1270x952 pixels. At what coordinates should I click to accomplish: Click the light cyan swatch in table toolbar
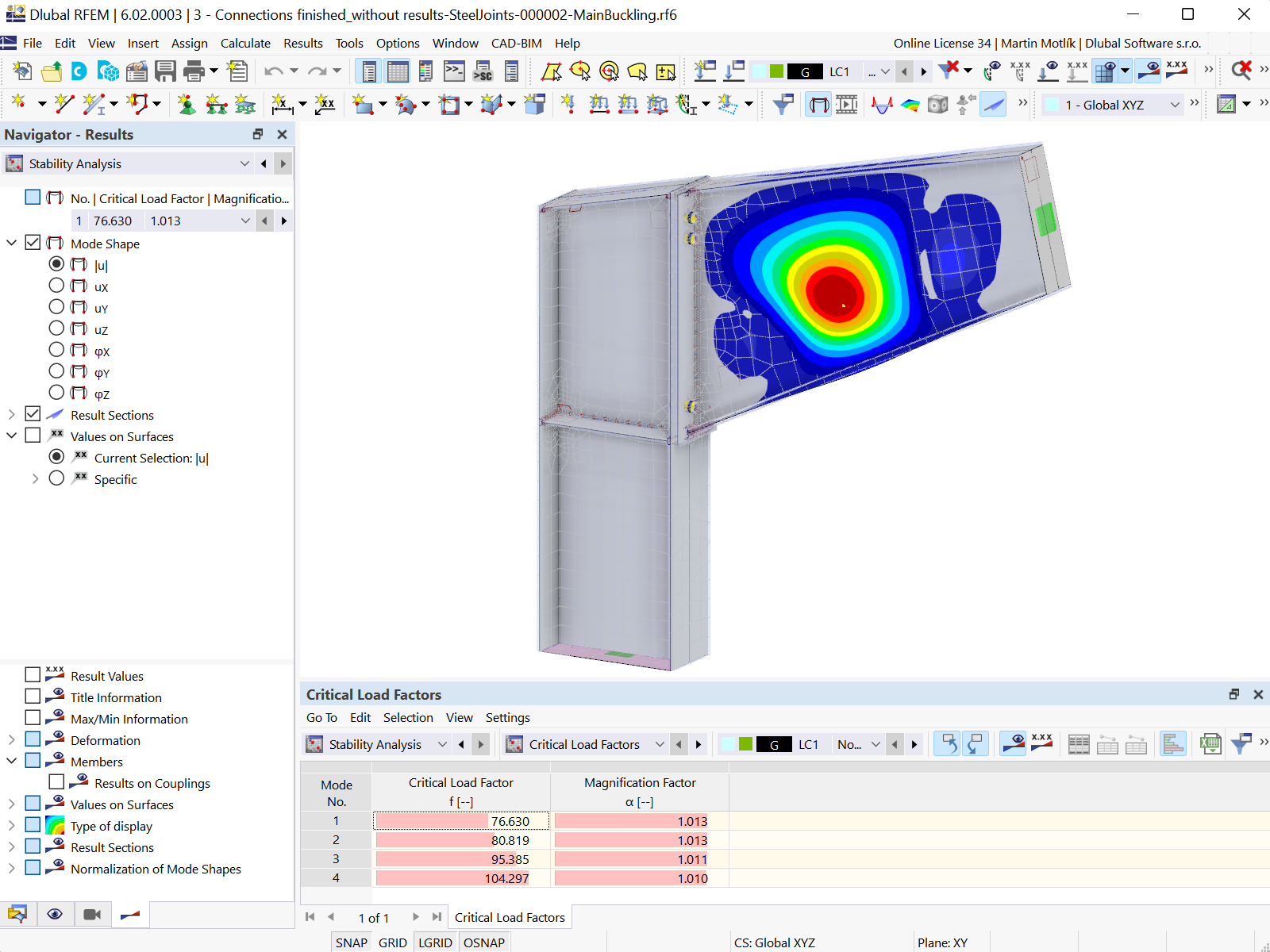coord(728,744)
